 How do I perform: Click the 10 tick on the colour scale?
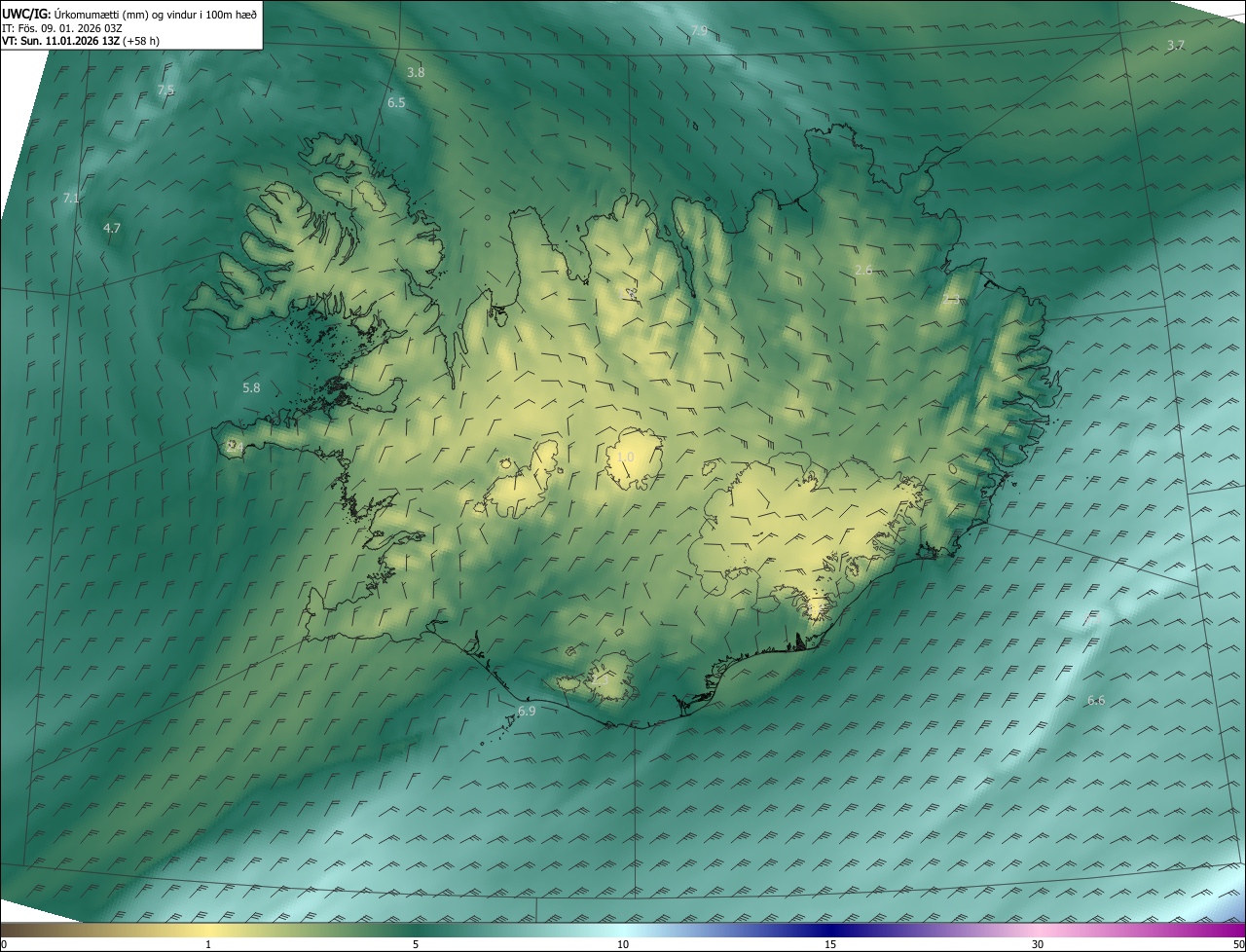point(623,944)
